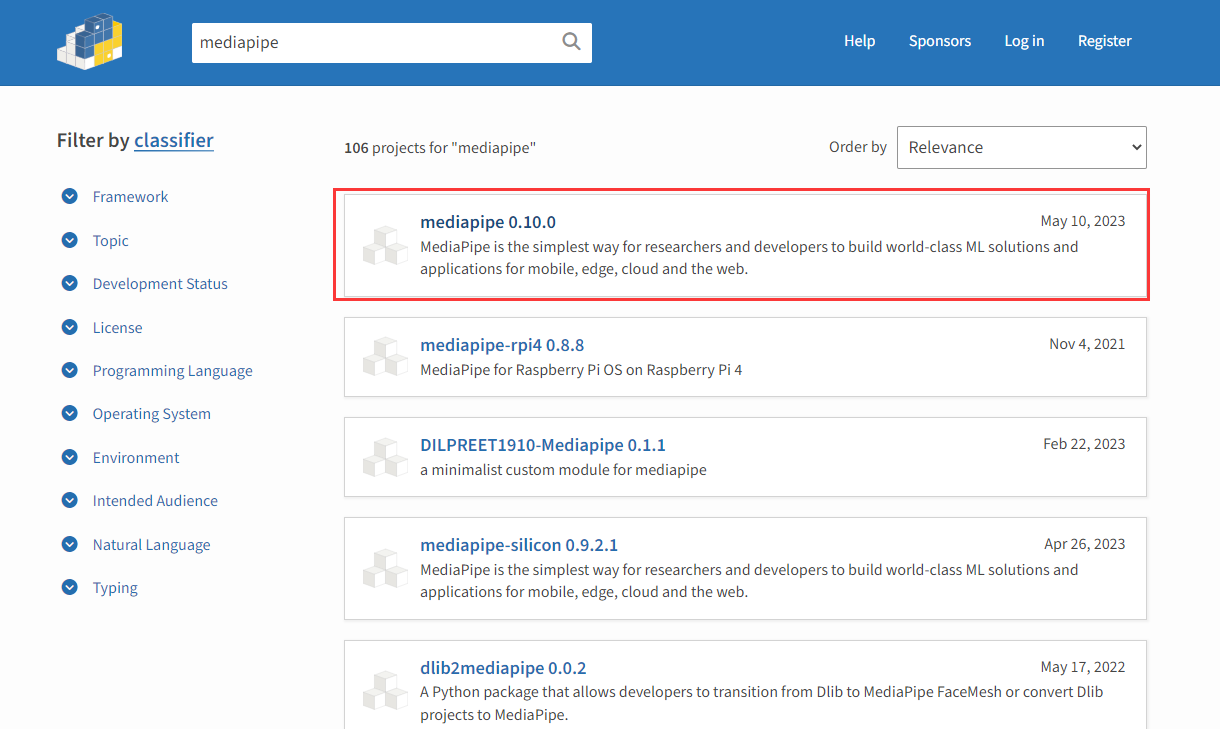Open the Order by Relevance dropdown
The width and height of the screenshot is (1220, 729).
point(1021,147)
